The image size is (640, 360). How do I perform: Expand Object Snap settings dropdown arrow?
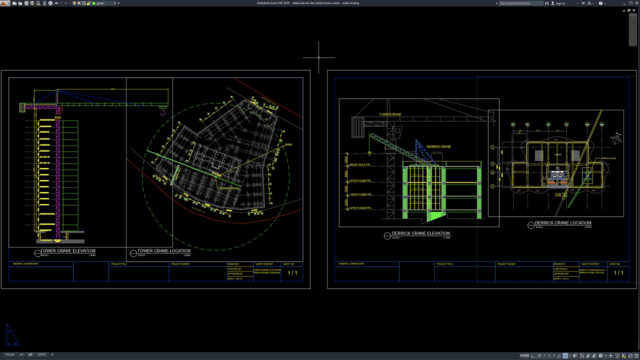[570, 356]
